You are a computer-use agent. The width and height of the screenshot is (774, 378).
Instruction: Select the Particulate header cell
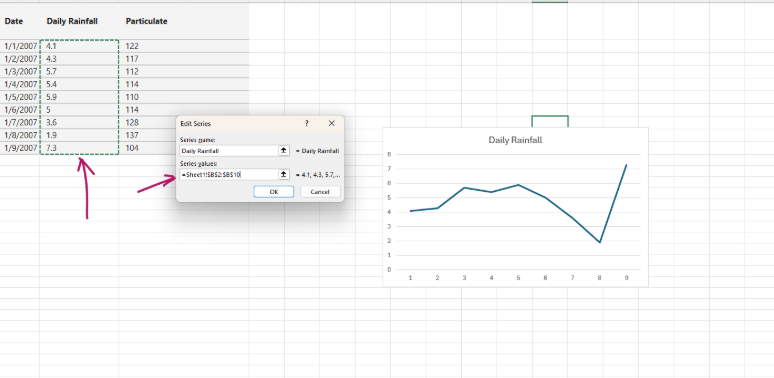(184, 21)
